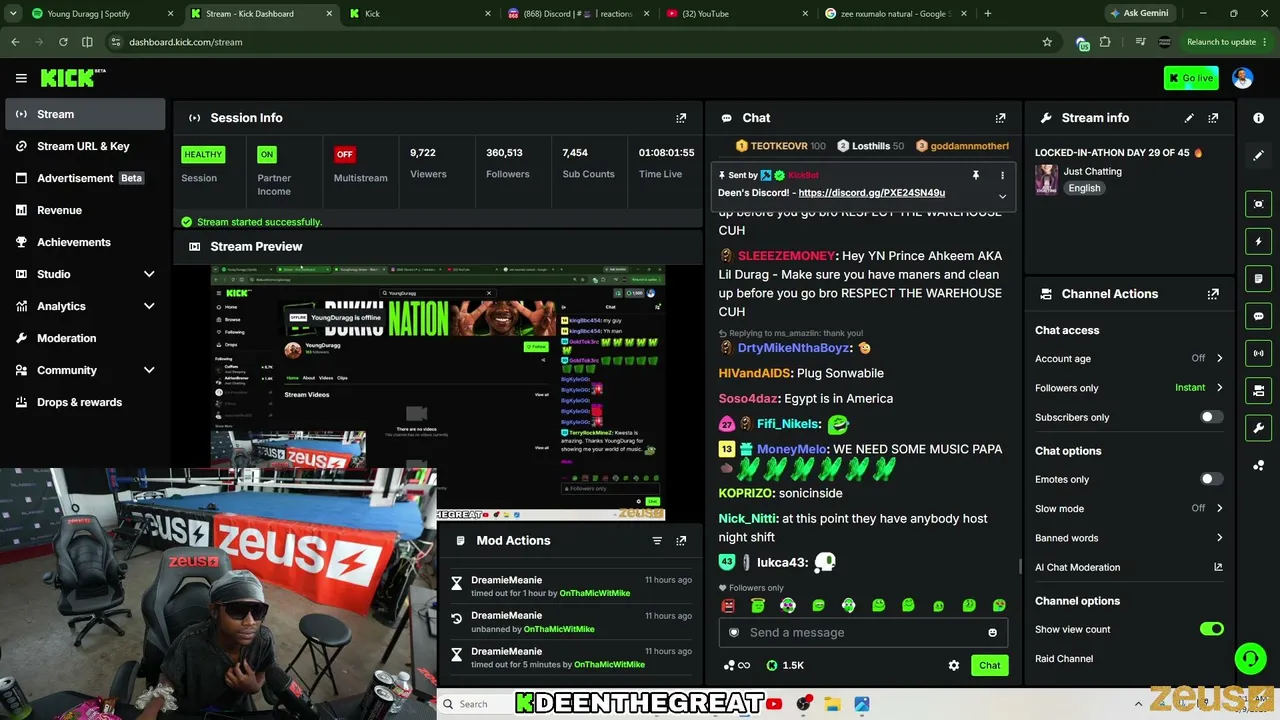Screen dimensions: 1280x720
Task: Open Ask Gemini in browser
Action: (x=1138, y=13)
